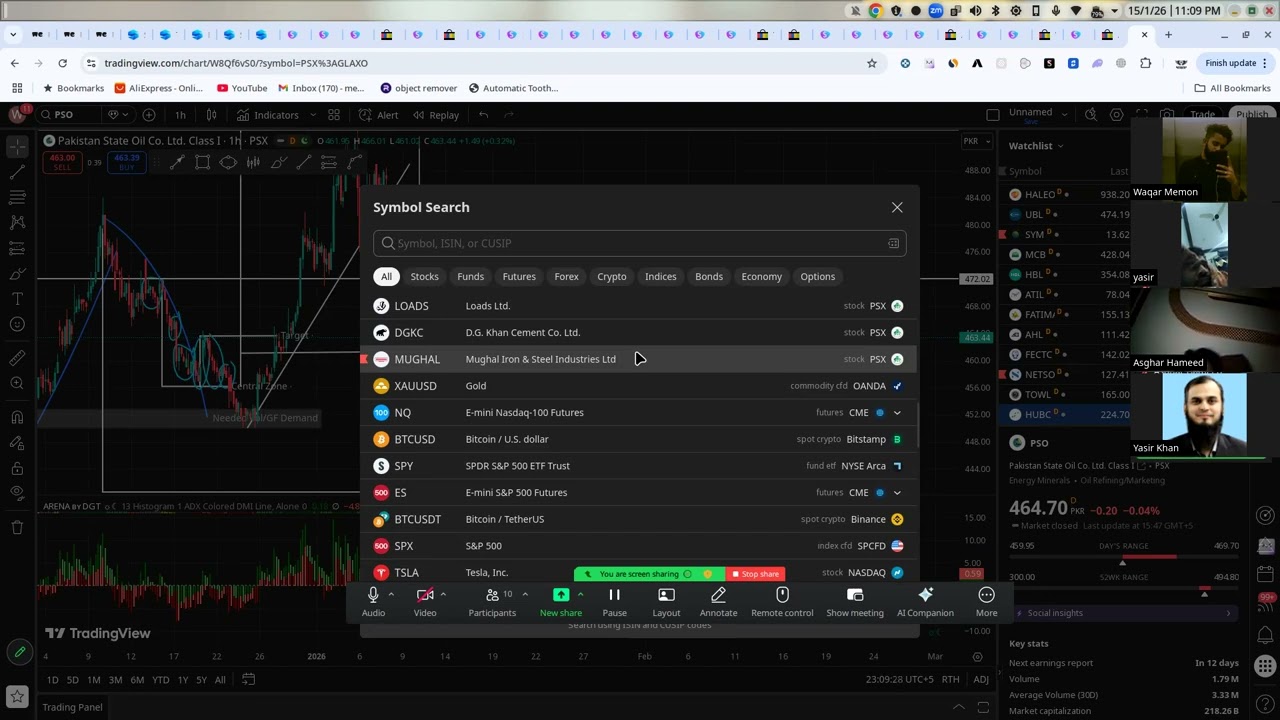Click the Stop share button
This screenshot has height=720, width=1280.
pyautogui.click(x=755, y=574)
